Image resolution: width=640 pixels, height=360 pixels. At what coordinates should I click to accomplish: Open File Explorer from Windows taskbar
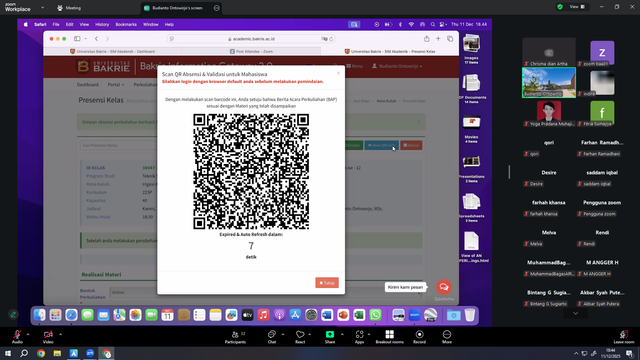pos(57,353)
